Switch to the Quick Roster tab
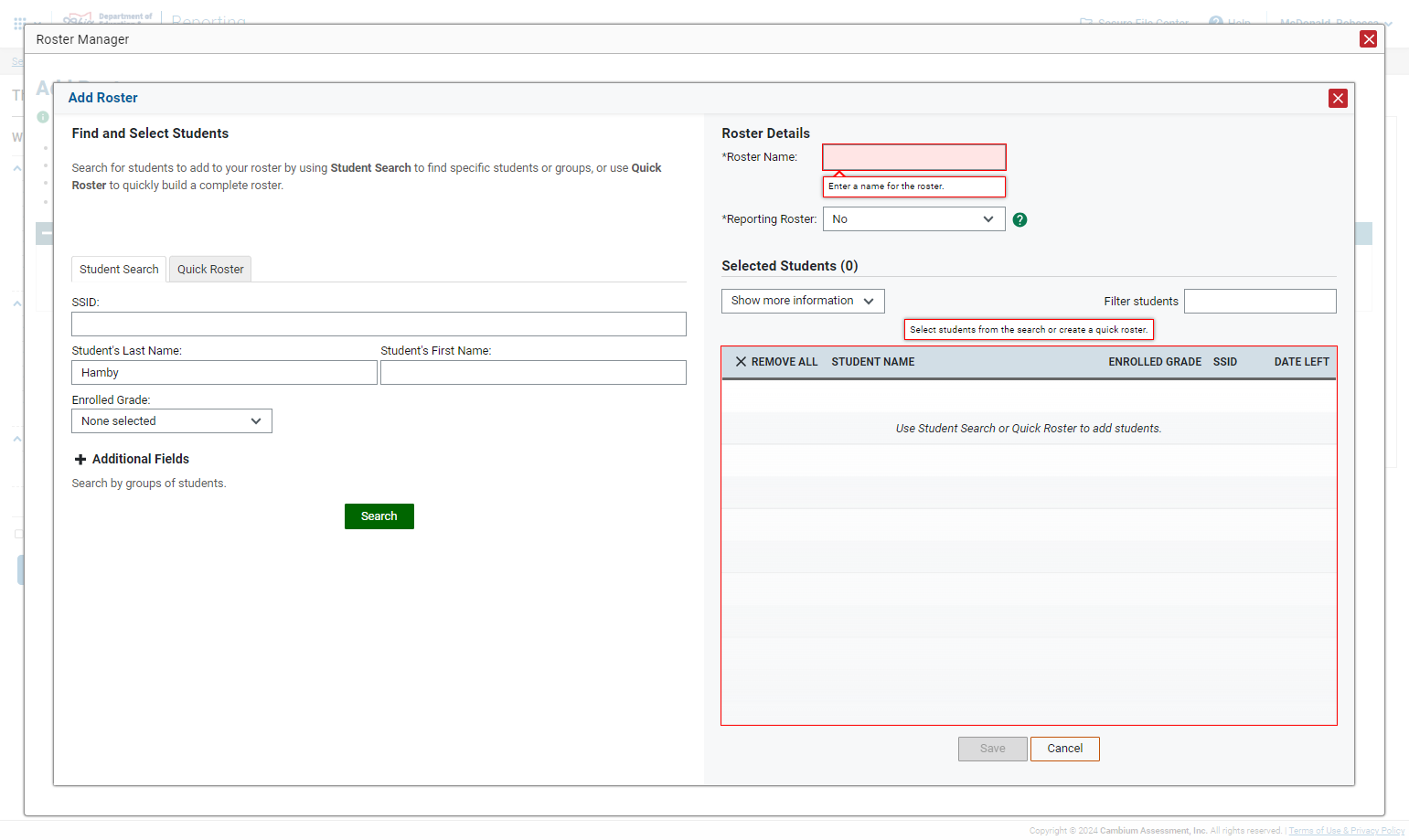The width and height of the screenshot is (1409, 840). click(210, 270)
